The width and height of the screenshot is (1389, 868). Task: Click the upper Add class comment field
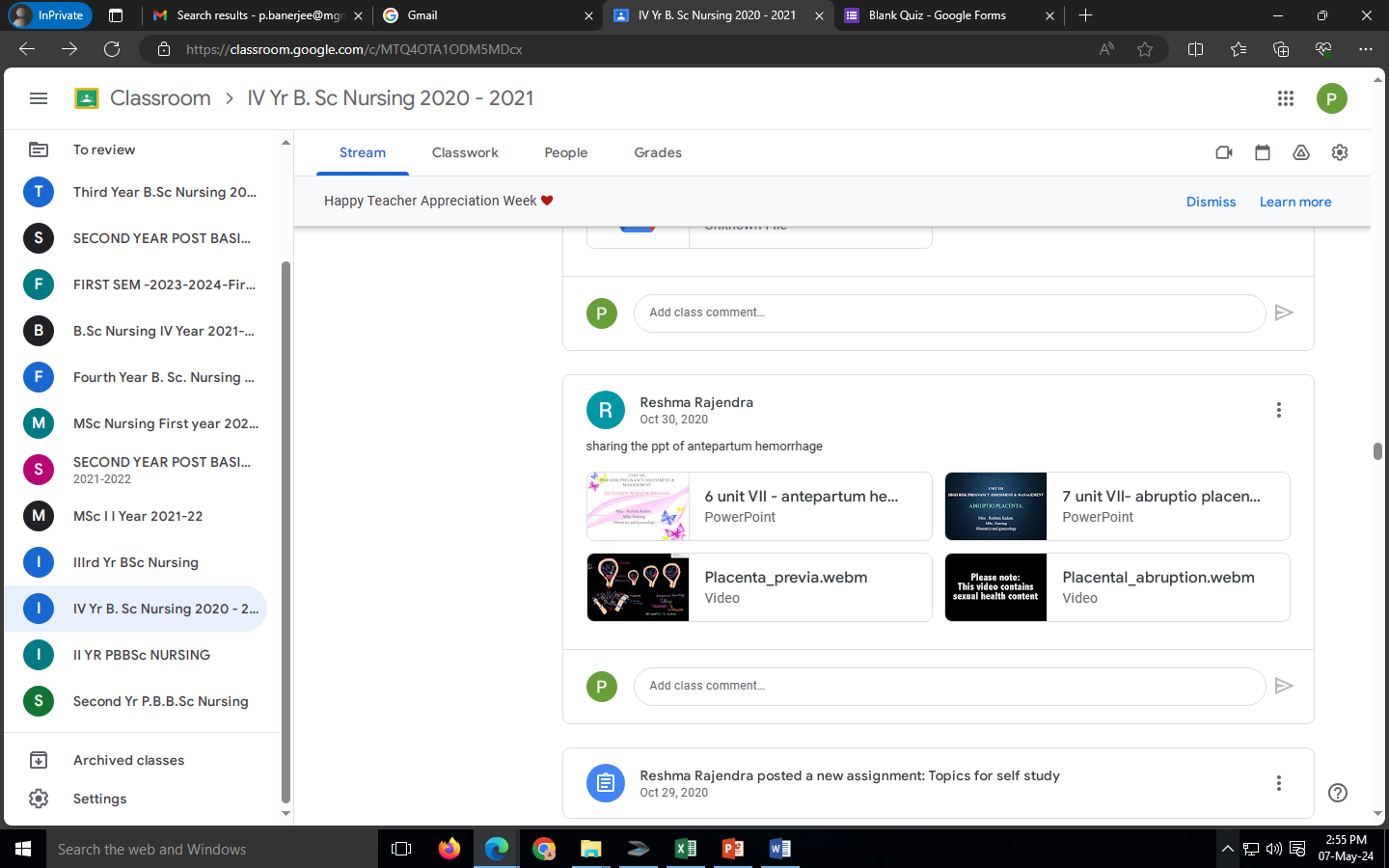click(x=949, y=312)
